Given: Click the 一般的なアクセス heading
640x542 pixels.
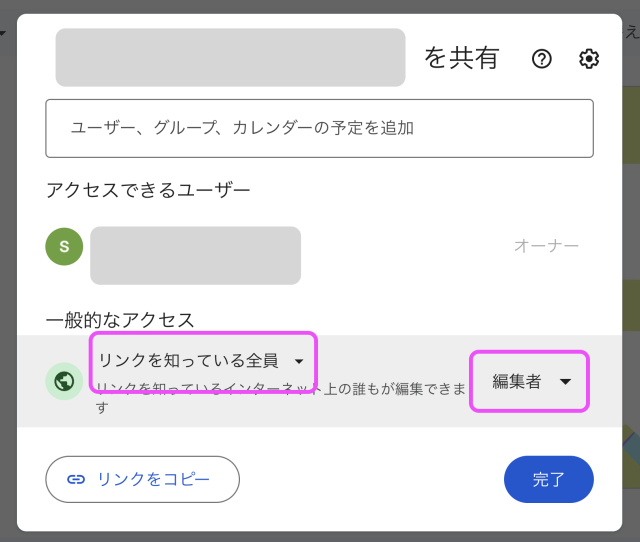Looking at the screenshot, I should [x=120, y=320].
